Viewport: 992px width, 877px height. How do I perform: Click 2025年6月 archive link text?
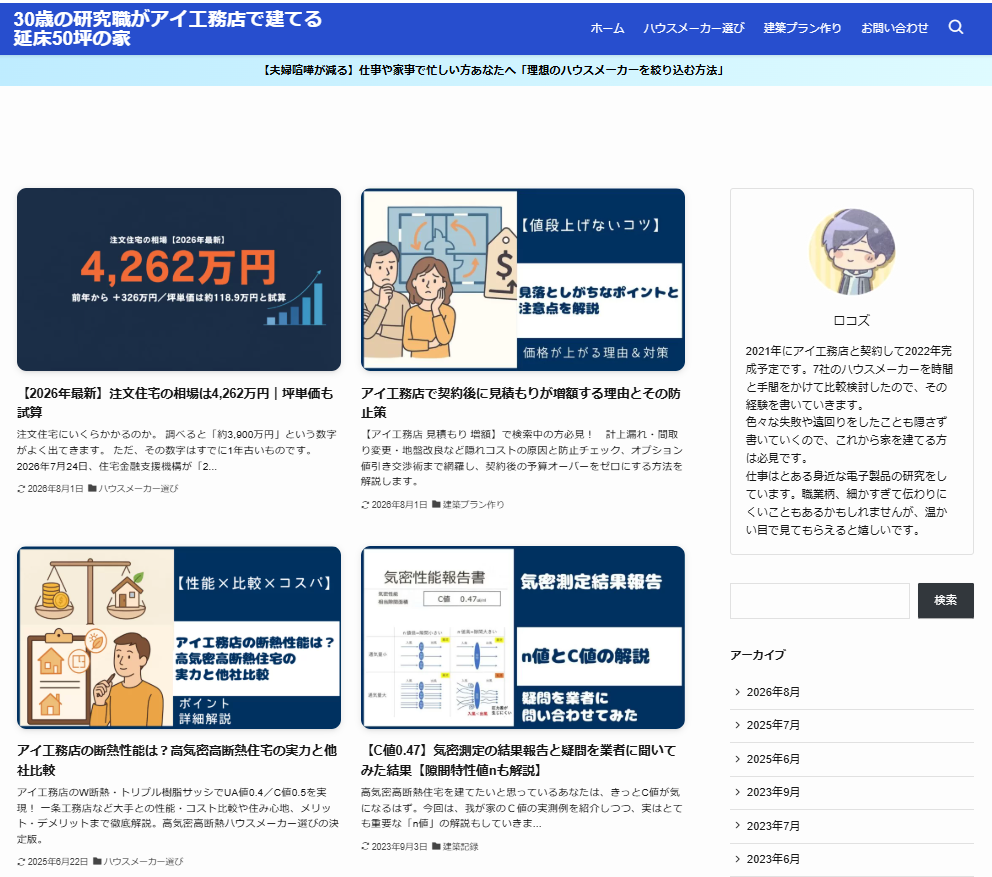[x=773, y=759]
